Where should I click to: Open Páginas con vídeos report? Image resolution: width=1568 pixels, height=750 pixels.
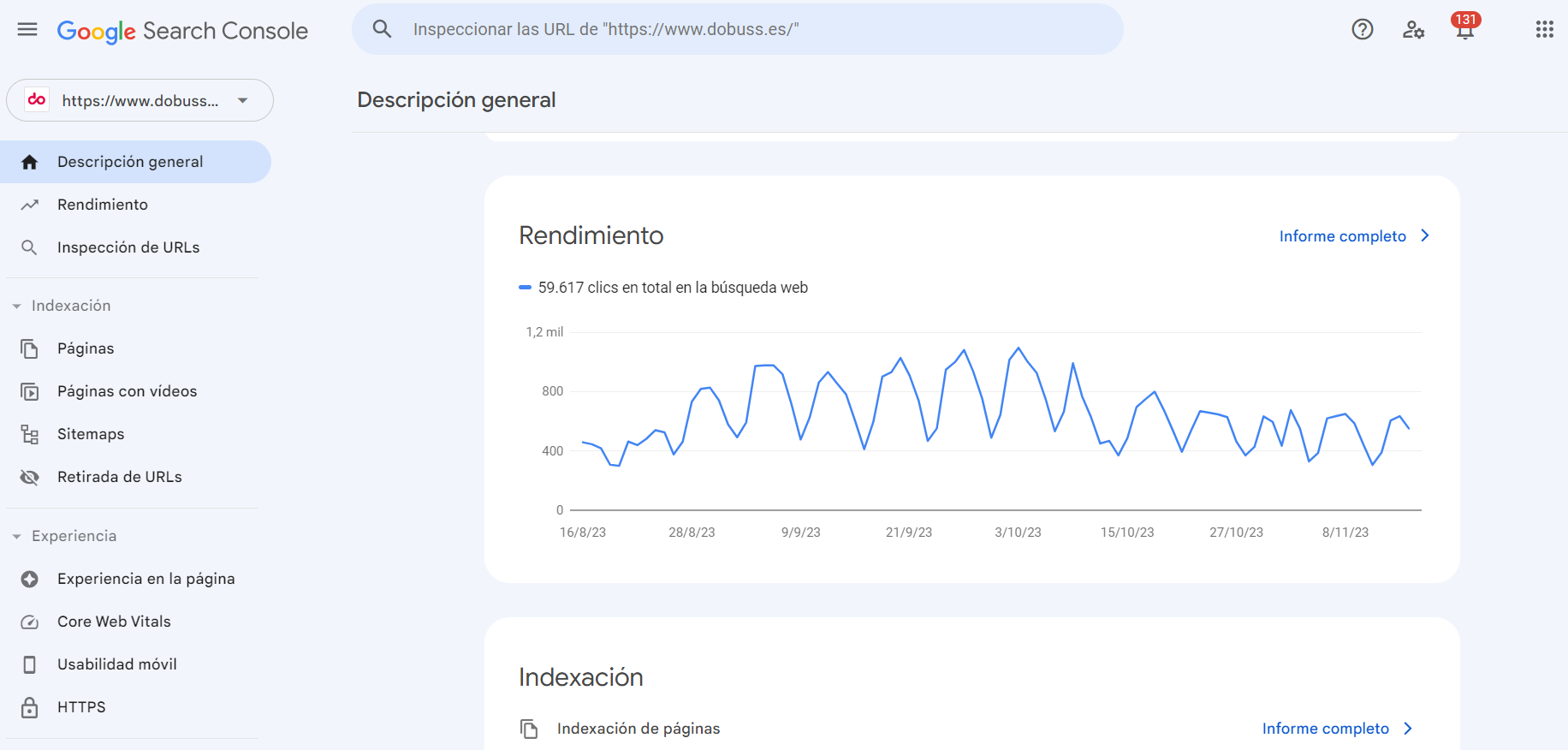[135, 391]
